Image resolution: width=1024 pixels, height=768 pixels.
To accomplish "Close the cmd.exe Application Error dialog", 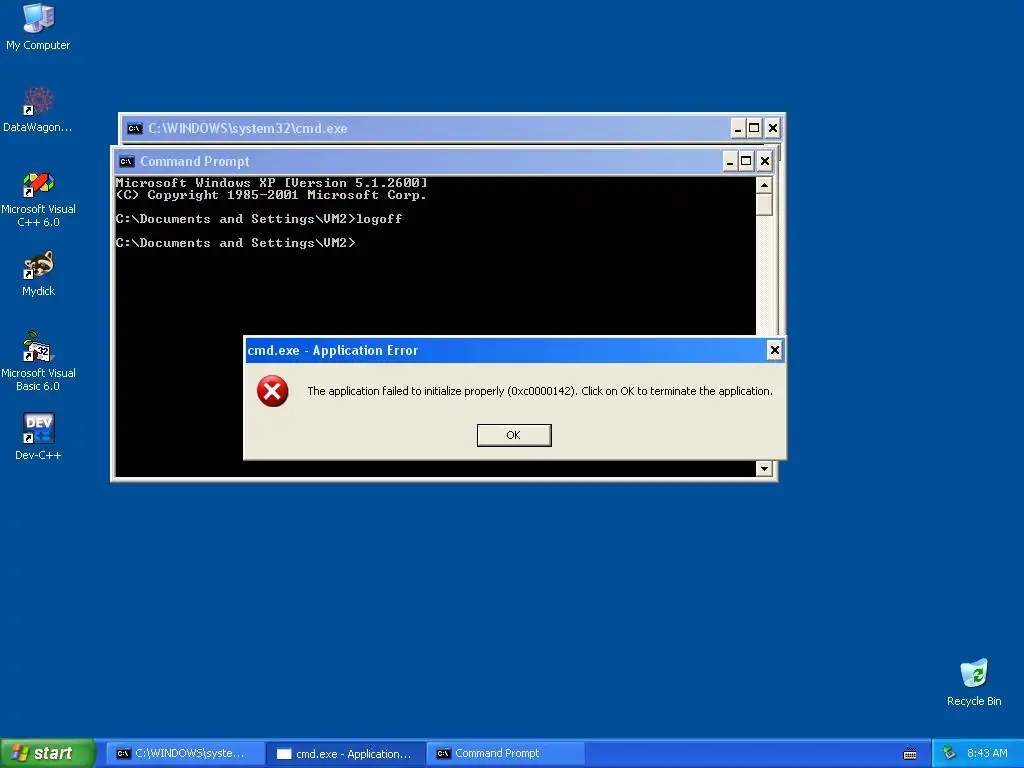I will click(x=775, y=350).
